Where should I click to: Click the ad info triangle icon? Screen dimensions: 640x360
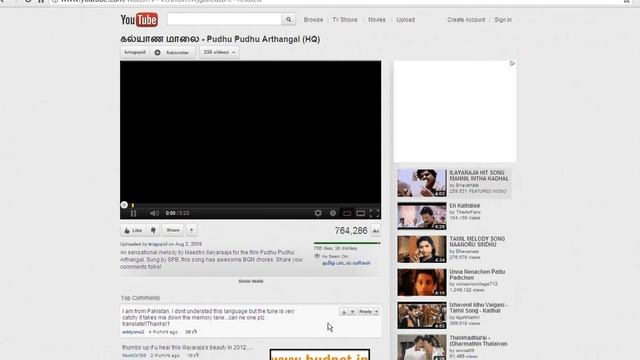coord(512,64)
